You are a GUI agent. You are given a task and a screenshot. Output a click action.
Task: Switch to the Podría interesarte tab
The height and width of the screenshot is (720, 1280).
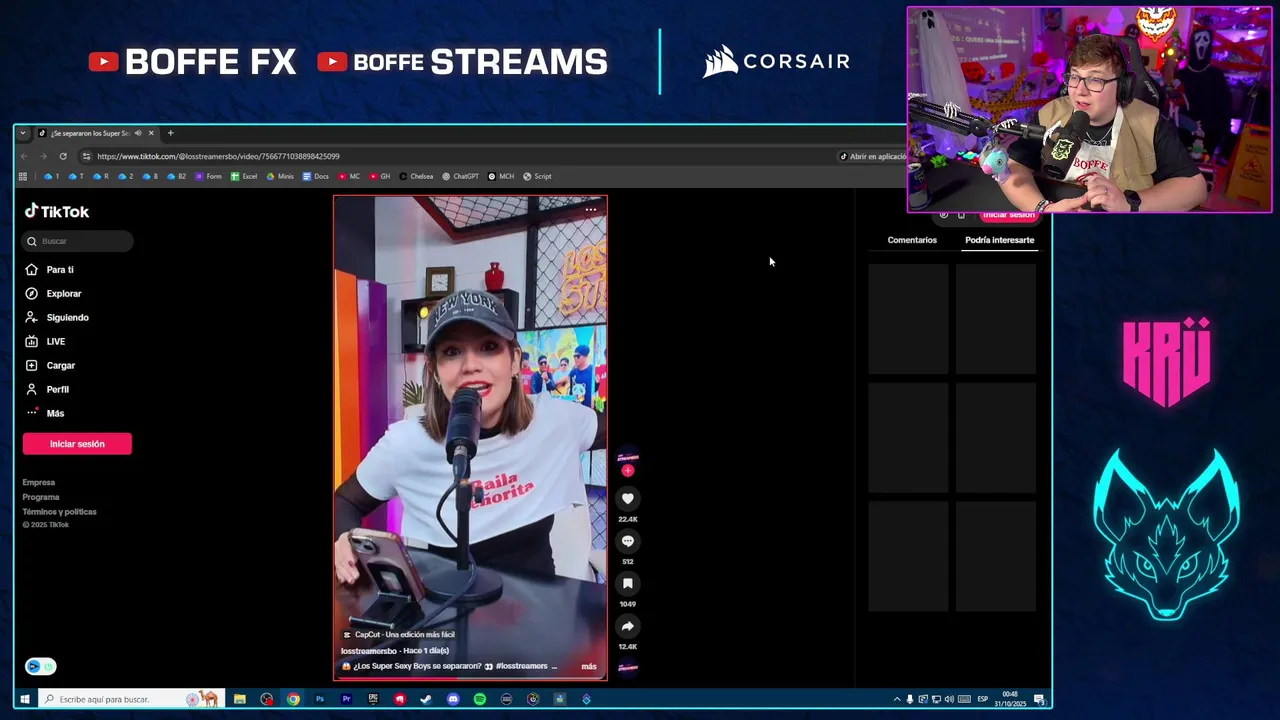pos(999,240)
